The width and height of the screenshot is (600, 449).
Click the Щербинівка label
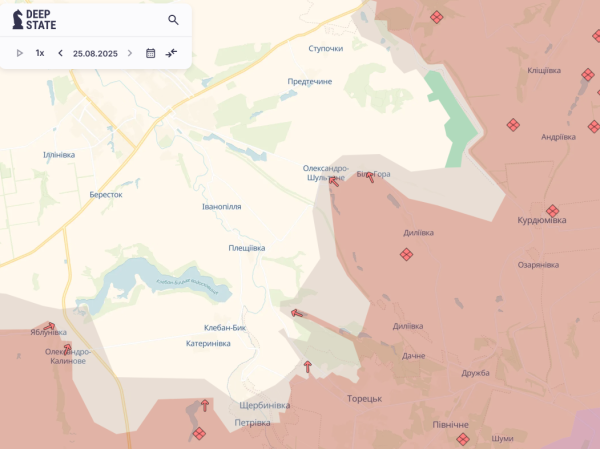(x=265, y=405)
